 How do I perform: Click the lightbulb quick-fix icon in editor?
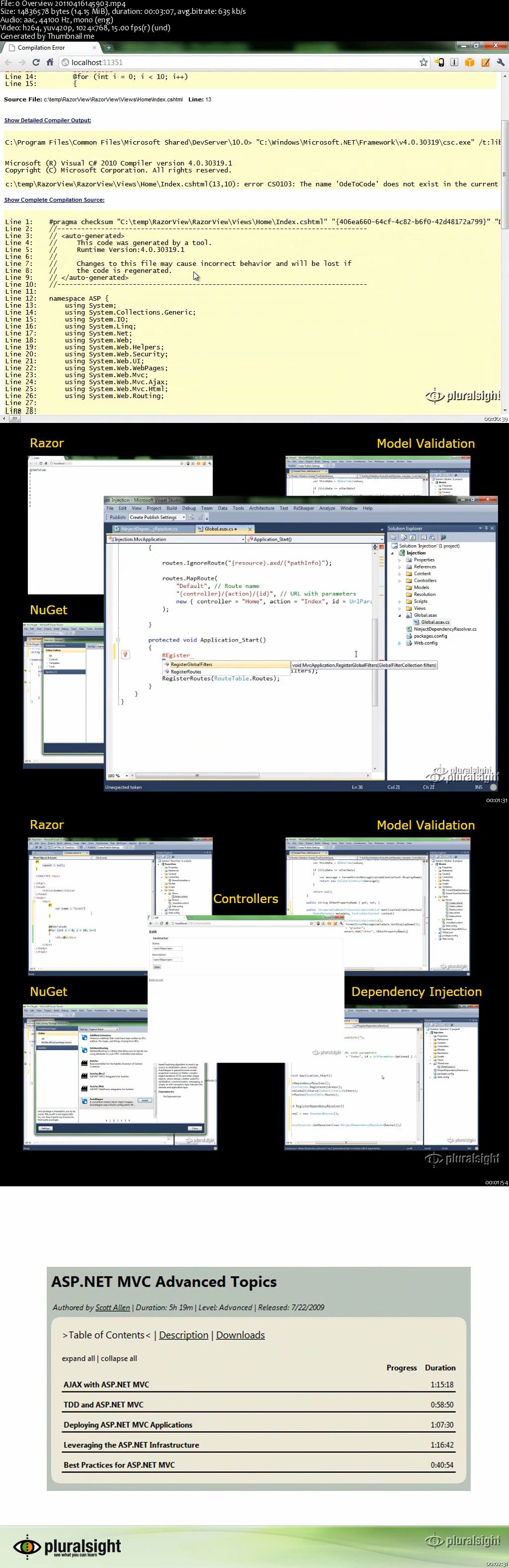tap(125, 655)
